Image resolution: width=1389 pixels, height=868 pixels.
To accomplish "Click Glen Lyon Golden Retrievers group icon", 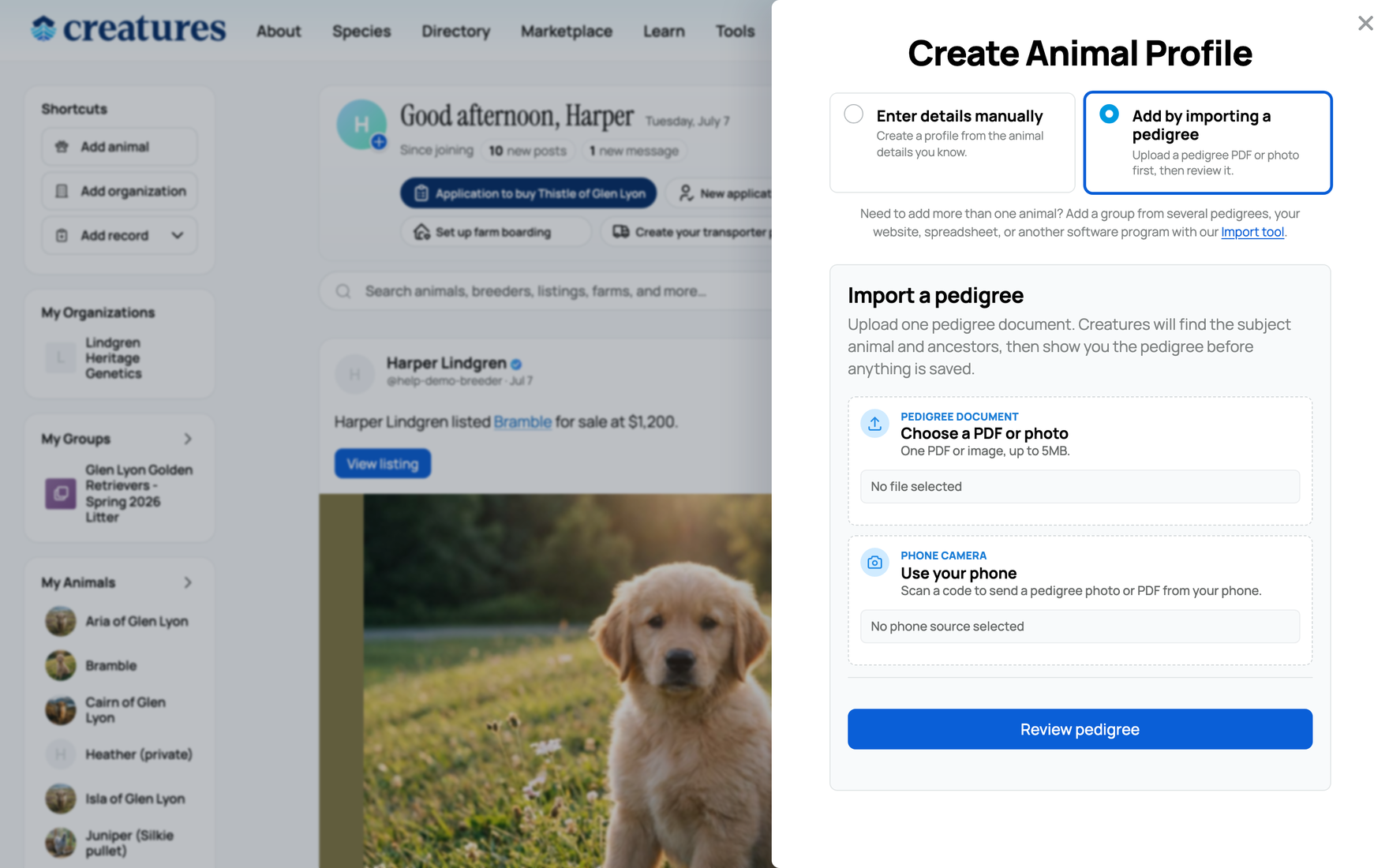I will [x=61, y=494].
